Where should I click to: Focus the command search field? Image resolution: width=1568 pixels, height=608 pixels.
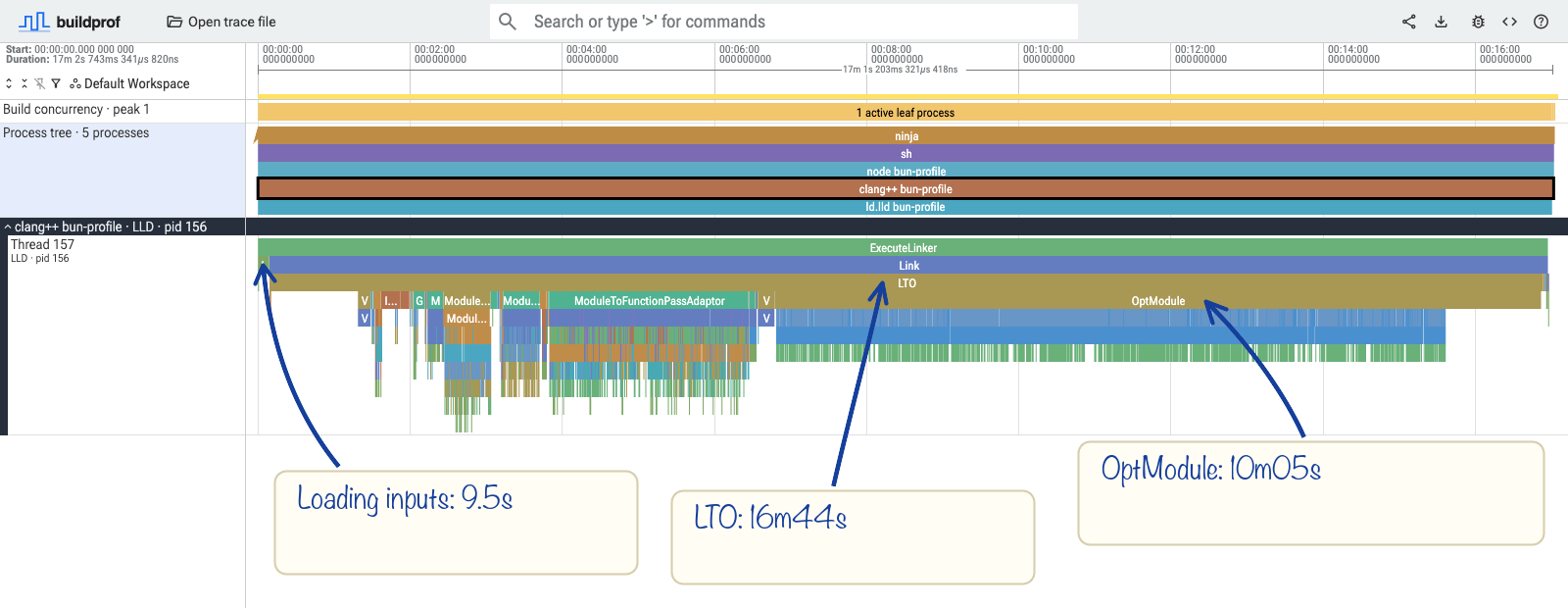[x=784, y=22]
